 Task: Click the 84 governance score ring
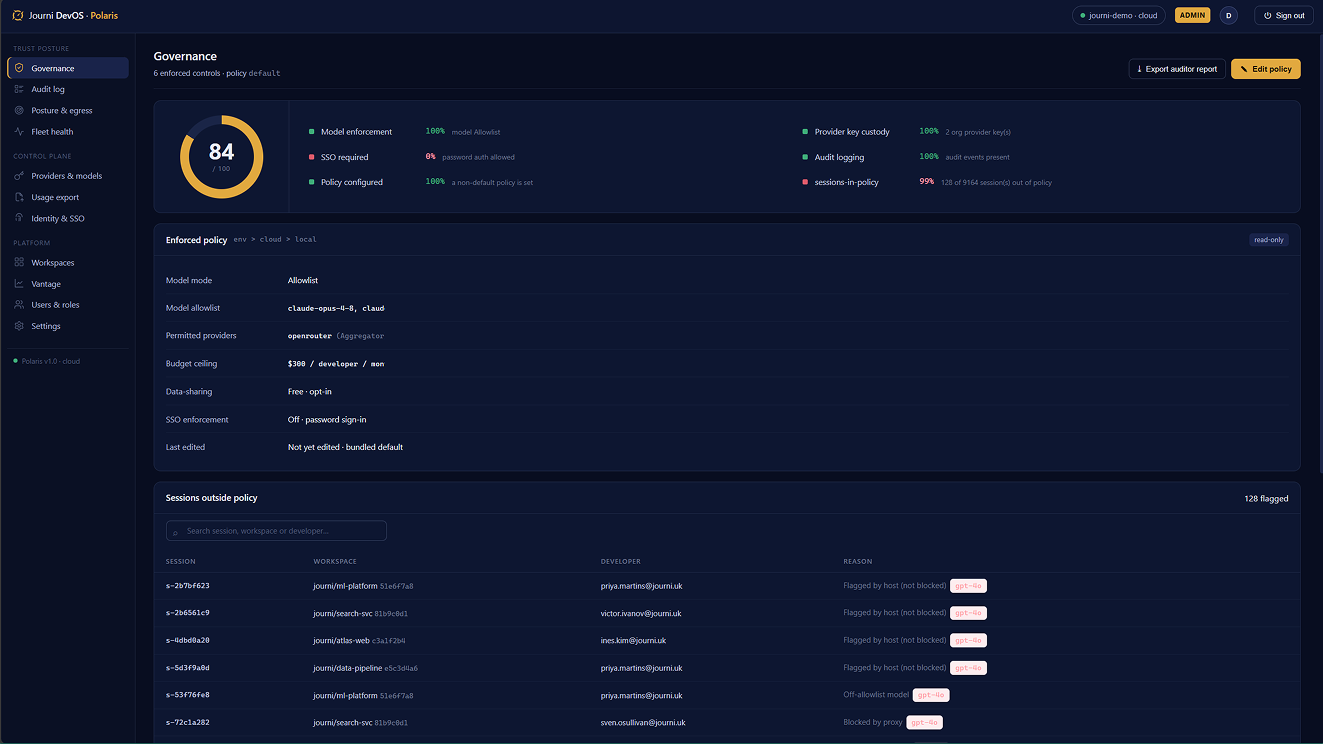[221, 156]
